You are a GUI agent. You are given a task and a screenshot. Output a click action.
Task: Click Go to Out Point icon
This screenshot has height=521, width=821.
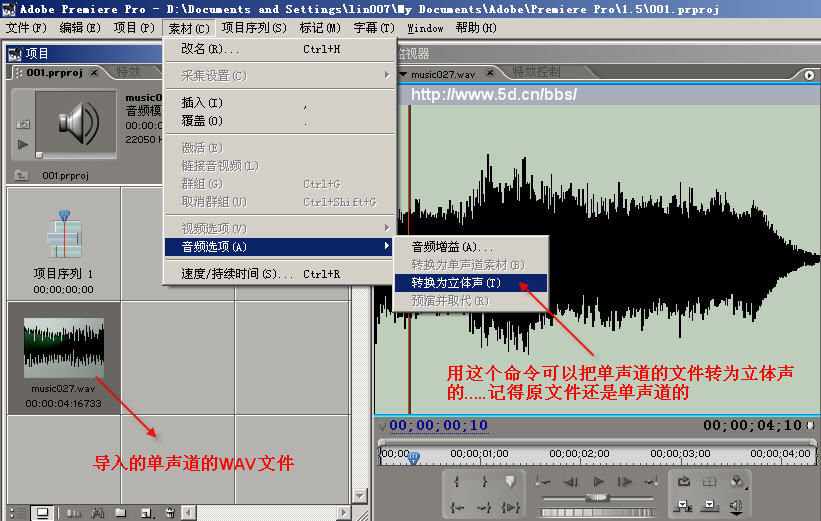484,506
